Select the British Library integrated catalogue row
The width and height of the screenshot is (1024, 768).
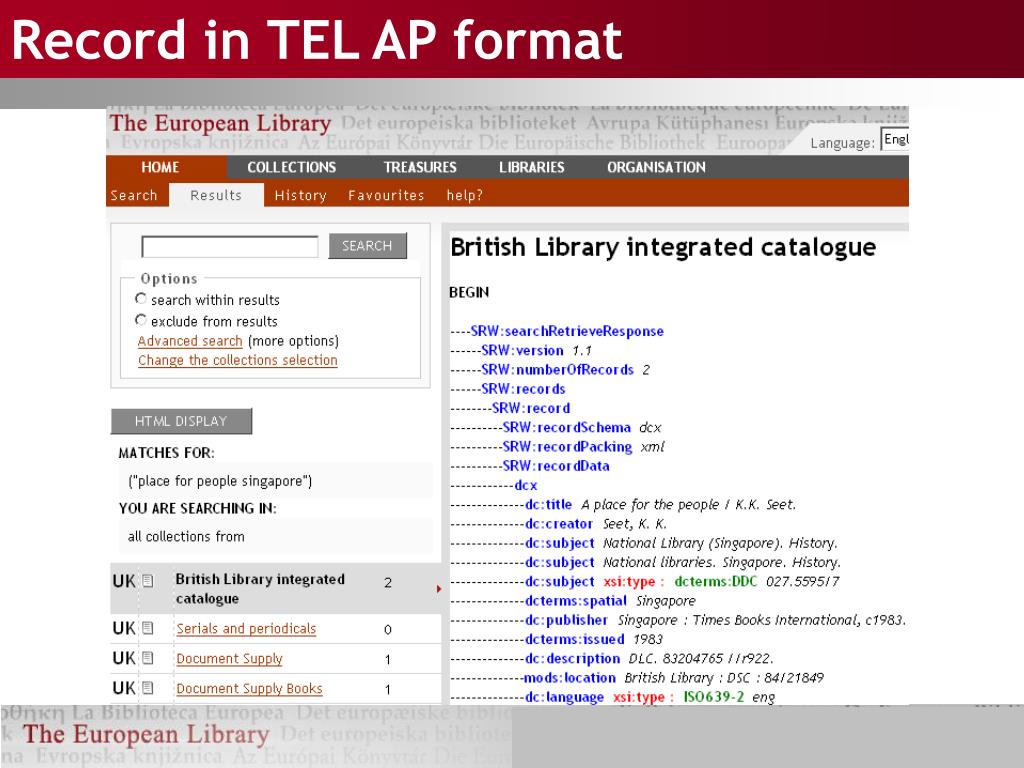point(276,588)
